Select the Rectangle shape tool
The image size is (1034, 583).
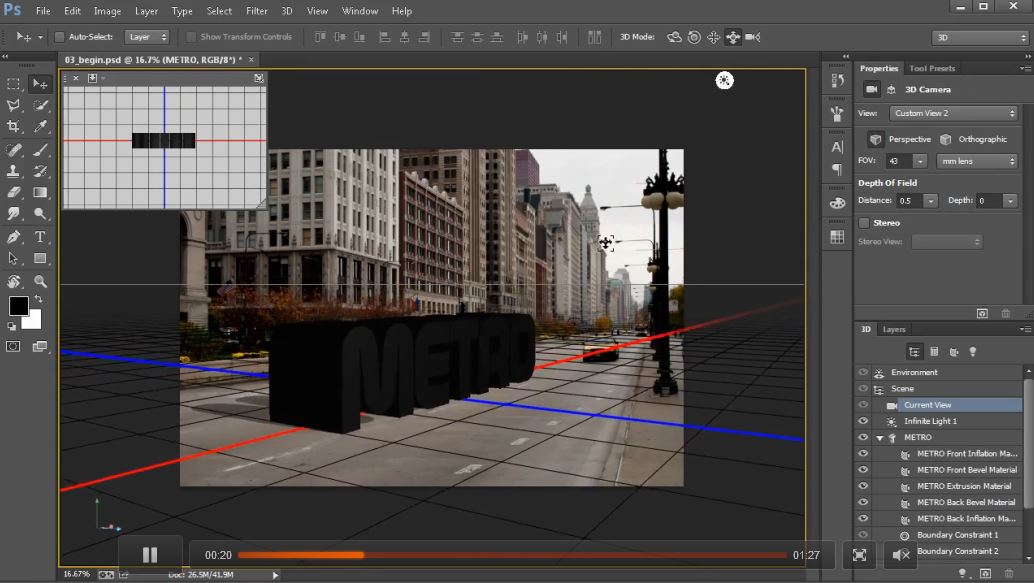click(x=40, y=259)
